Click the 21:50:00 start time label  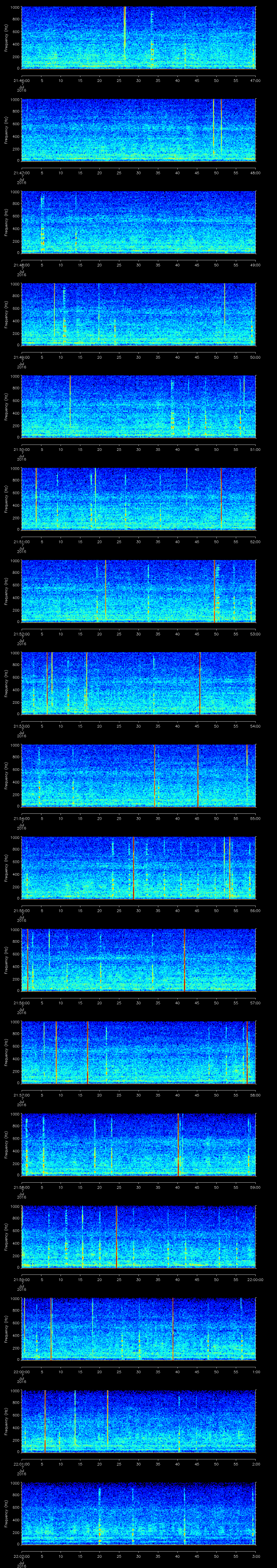(x=22, y=449)
